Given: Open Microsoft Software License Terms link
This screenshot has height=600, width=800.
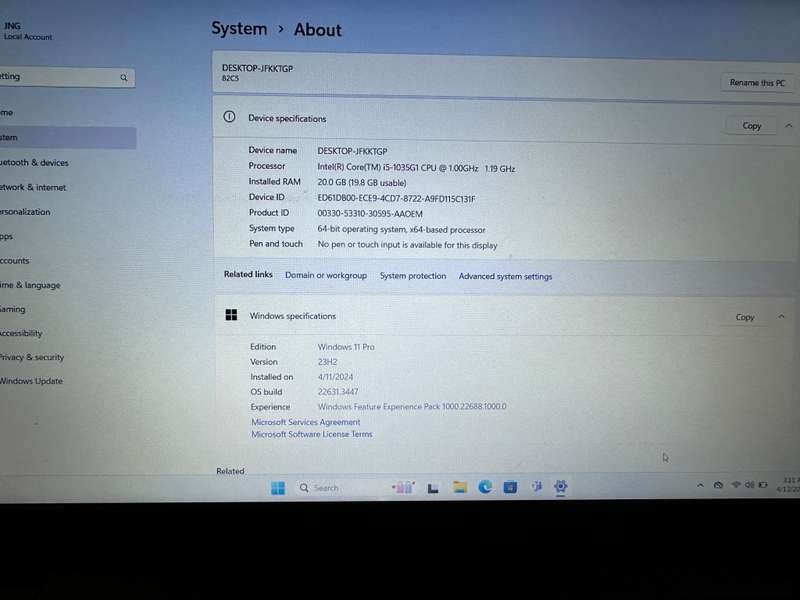Looking at the screenshot, I should (312, 434).
